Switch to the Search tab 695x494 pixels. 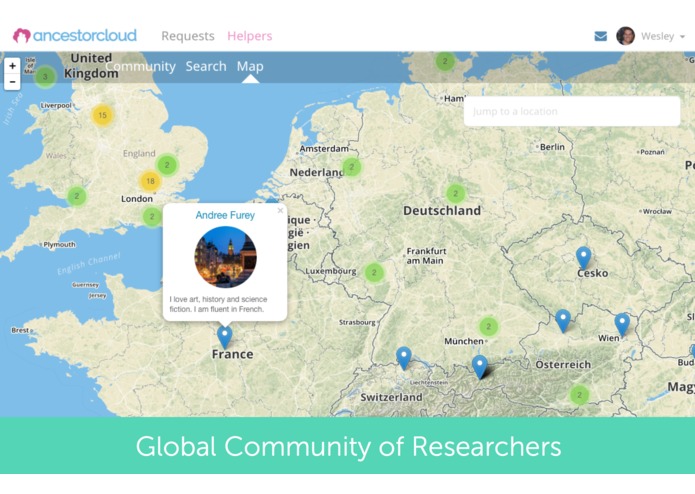[x=206, y=66]
